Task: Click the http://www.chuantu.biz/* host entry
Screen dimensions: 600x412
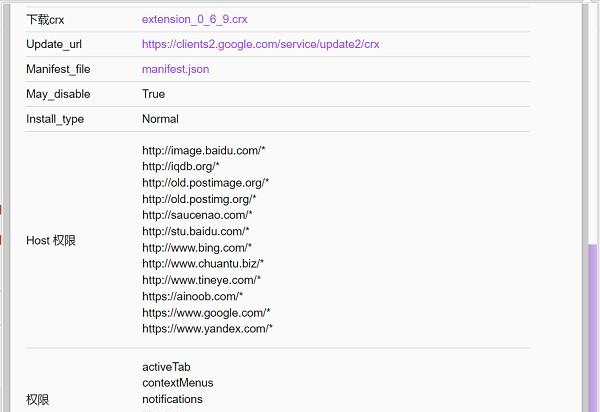Action: 203,263
